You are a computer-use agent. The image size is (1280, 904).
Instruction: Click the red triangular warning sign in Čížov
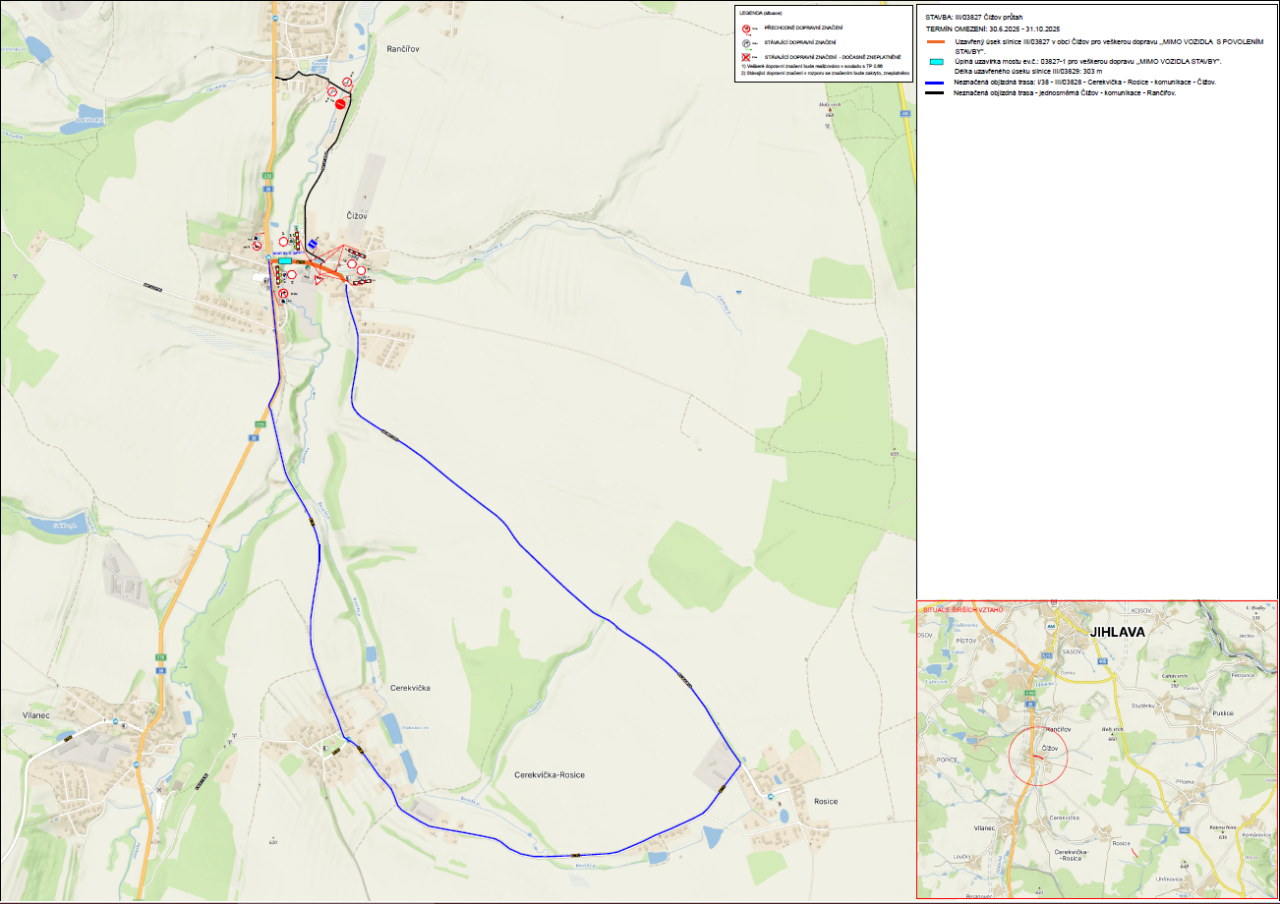319,282
